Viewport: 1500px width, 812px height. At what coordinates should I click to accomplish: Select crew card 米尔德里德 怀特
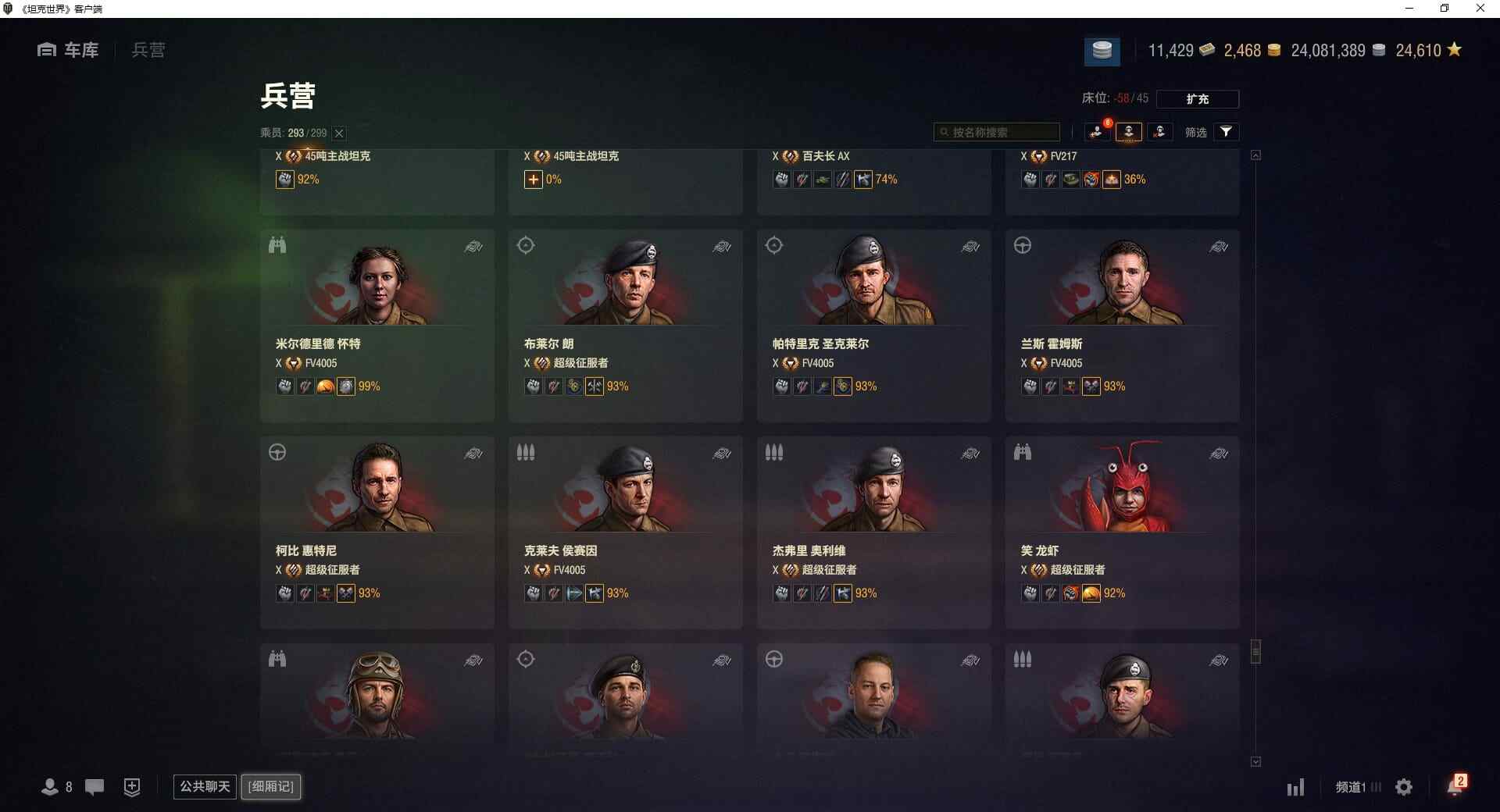click(377, 326)
